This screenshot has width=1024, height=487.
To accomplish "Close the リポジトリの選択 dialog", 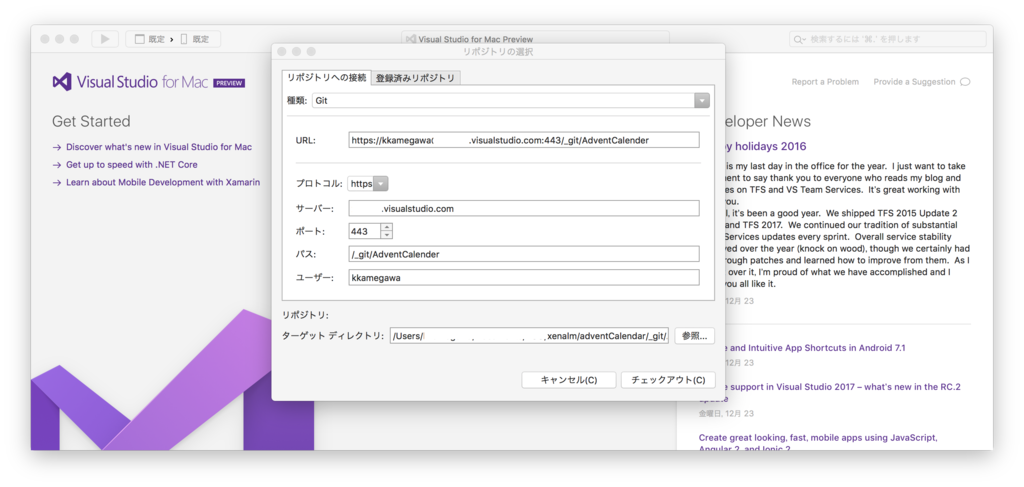I will point(282,52).
